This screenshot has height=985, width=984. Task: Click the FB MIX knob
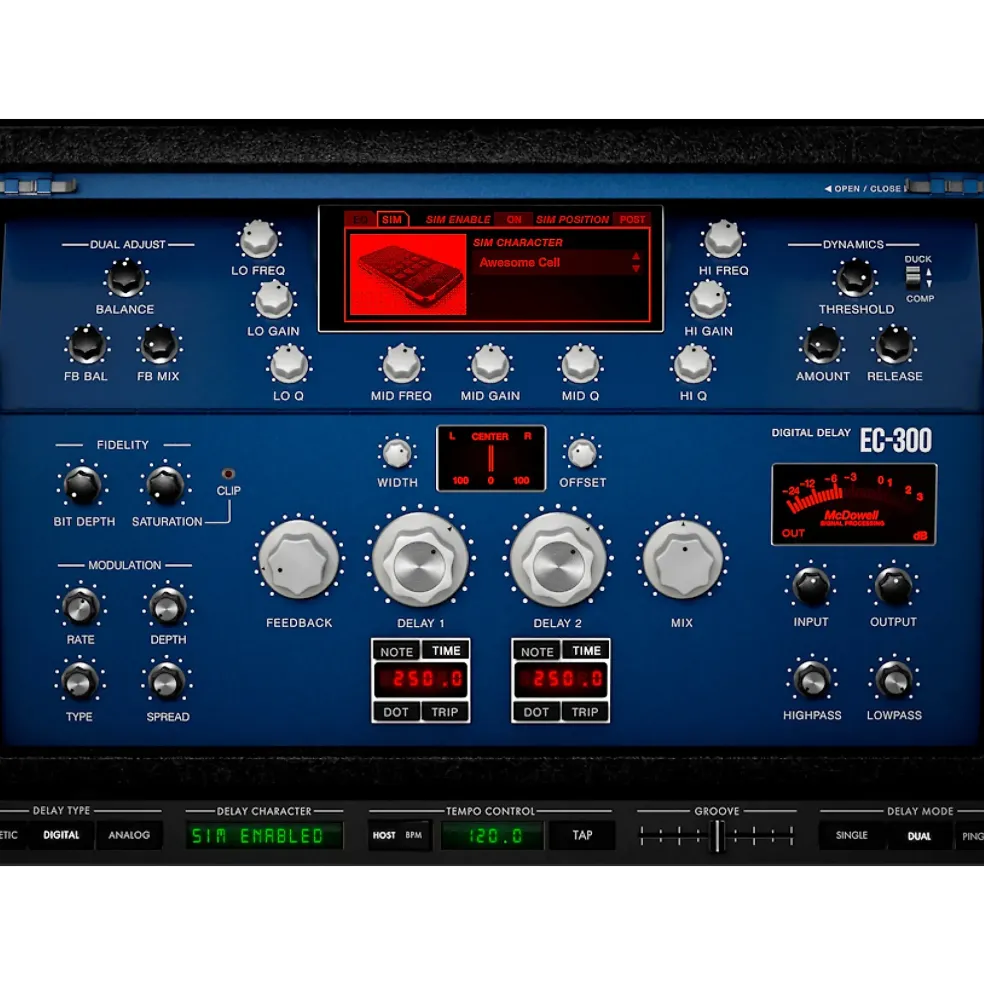coord(159,346)
